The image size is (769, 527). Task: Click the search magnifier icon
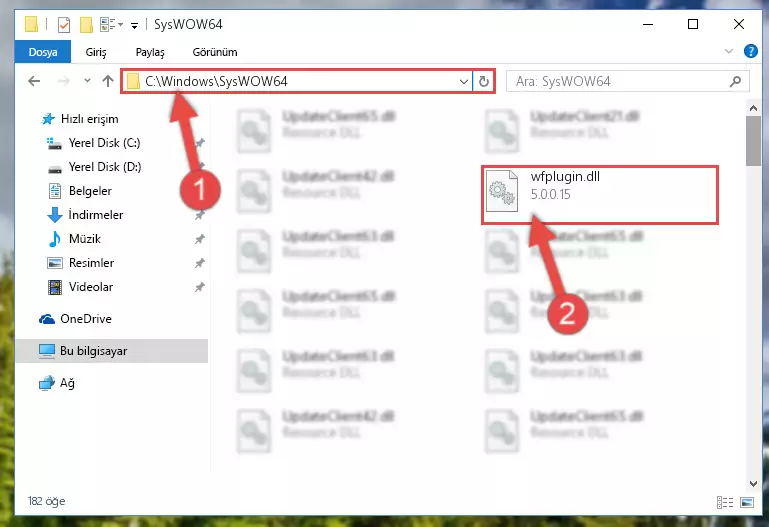[x=735, y=81]
